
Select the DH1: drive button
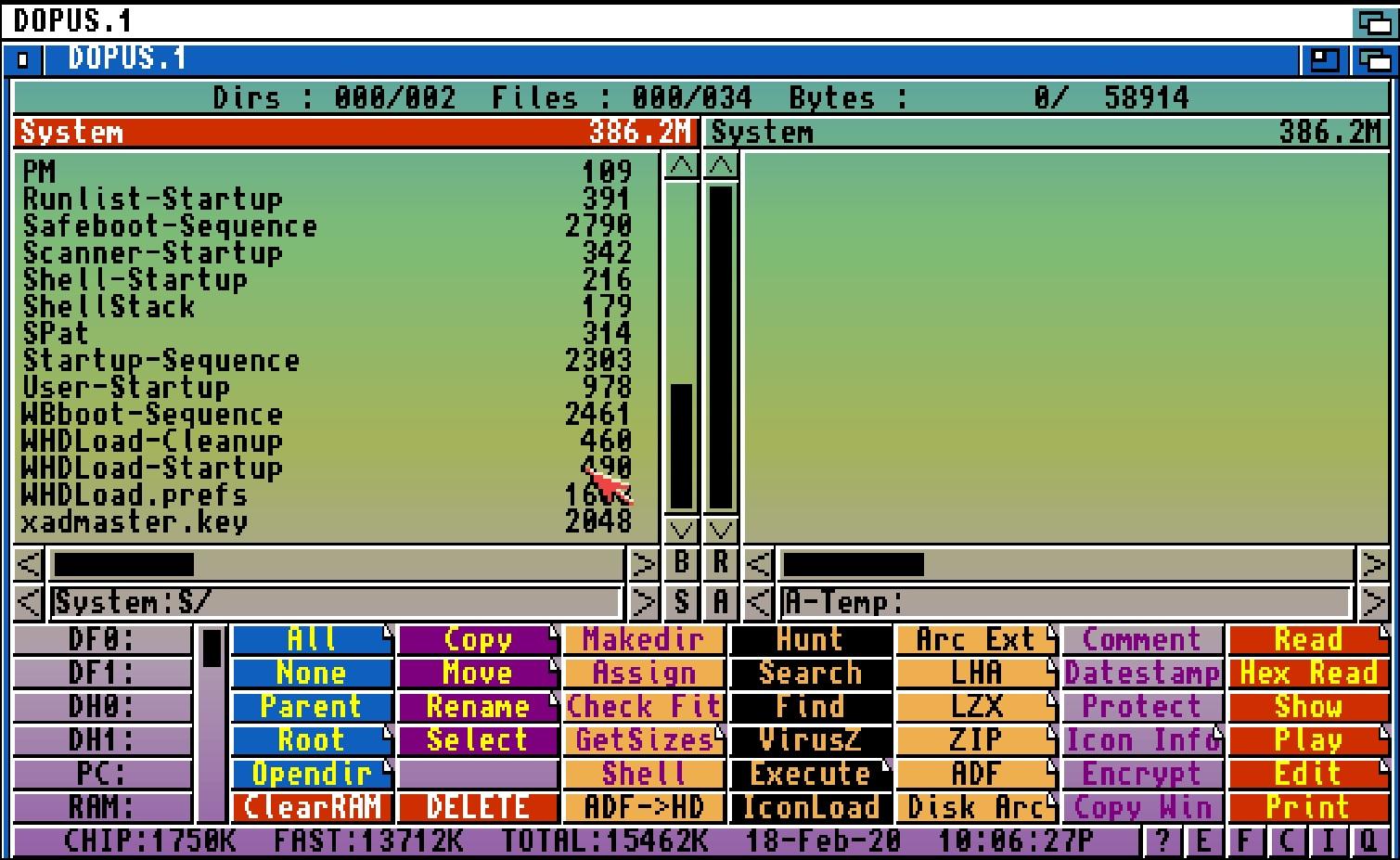pos(102,739)
